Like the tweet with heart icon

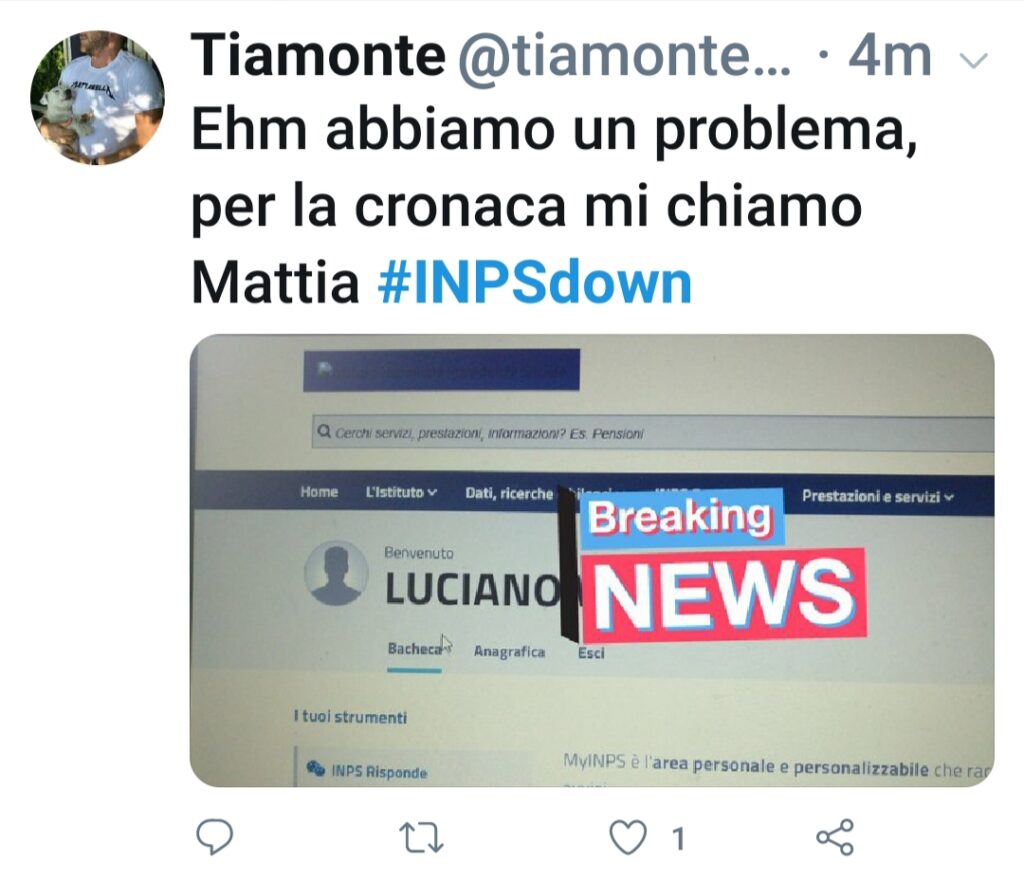pos(628,837)
